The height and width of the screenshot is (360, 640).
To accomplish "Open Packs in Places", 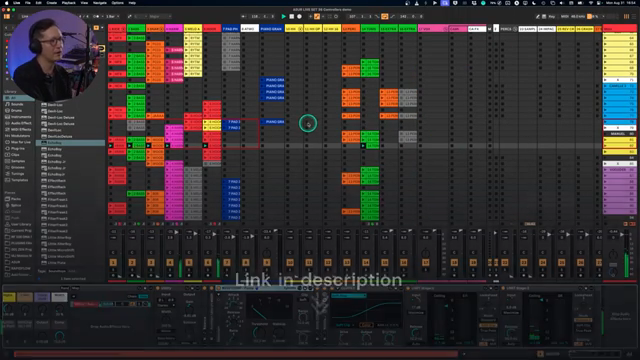I will 16,199.
